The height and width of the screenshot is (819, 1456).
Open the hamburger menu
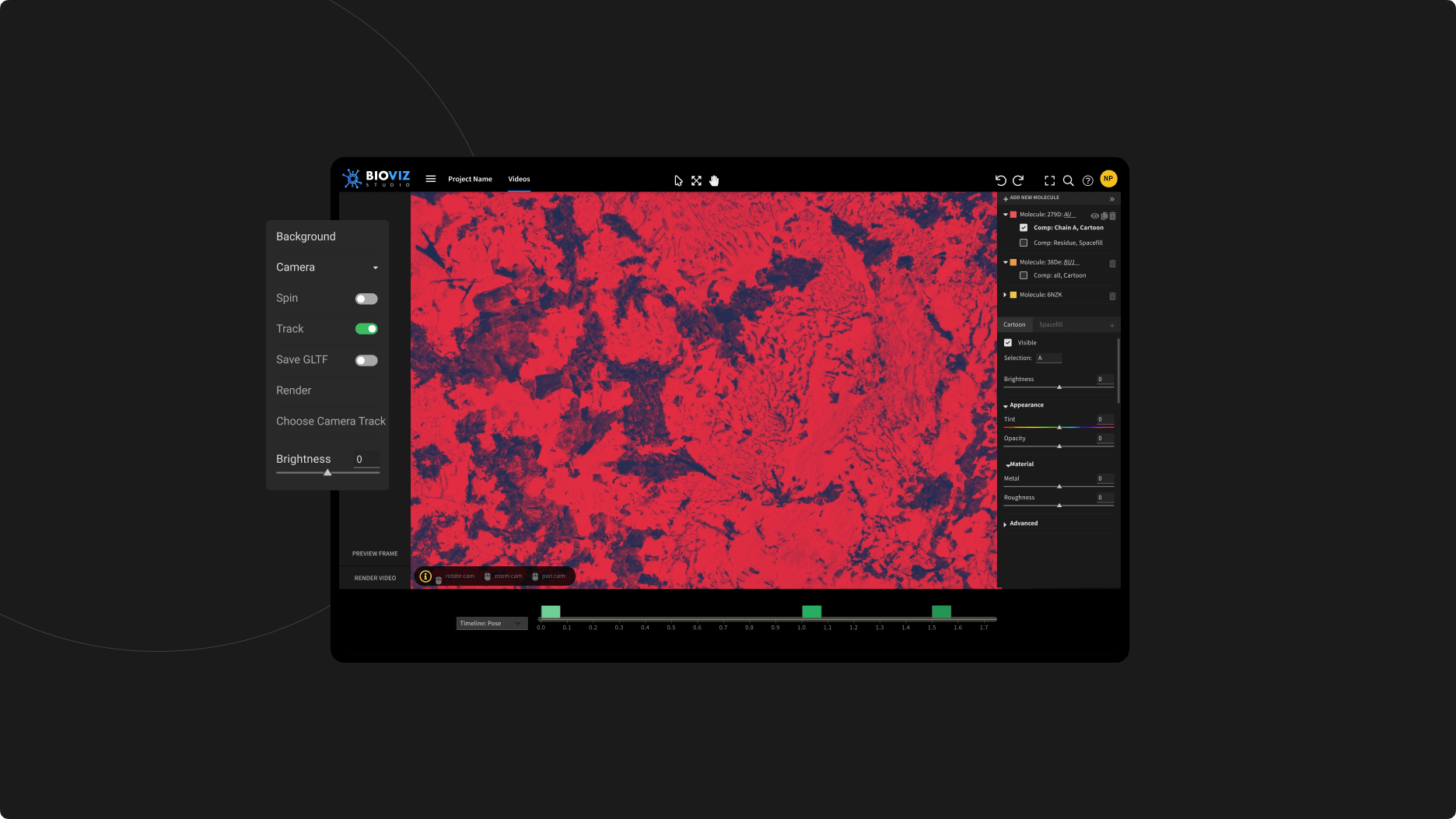(x=430, y=179)
